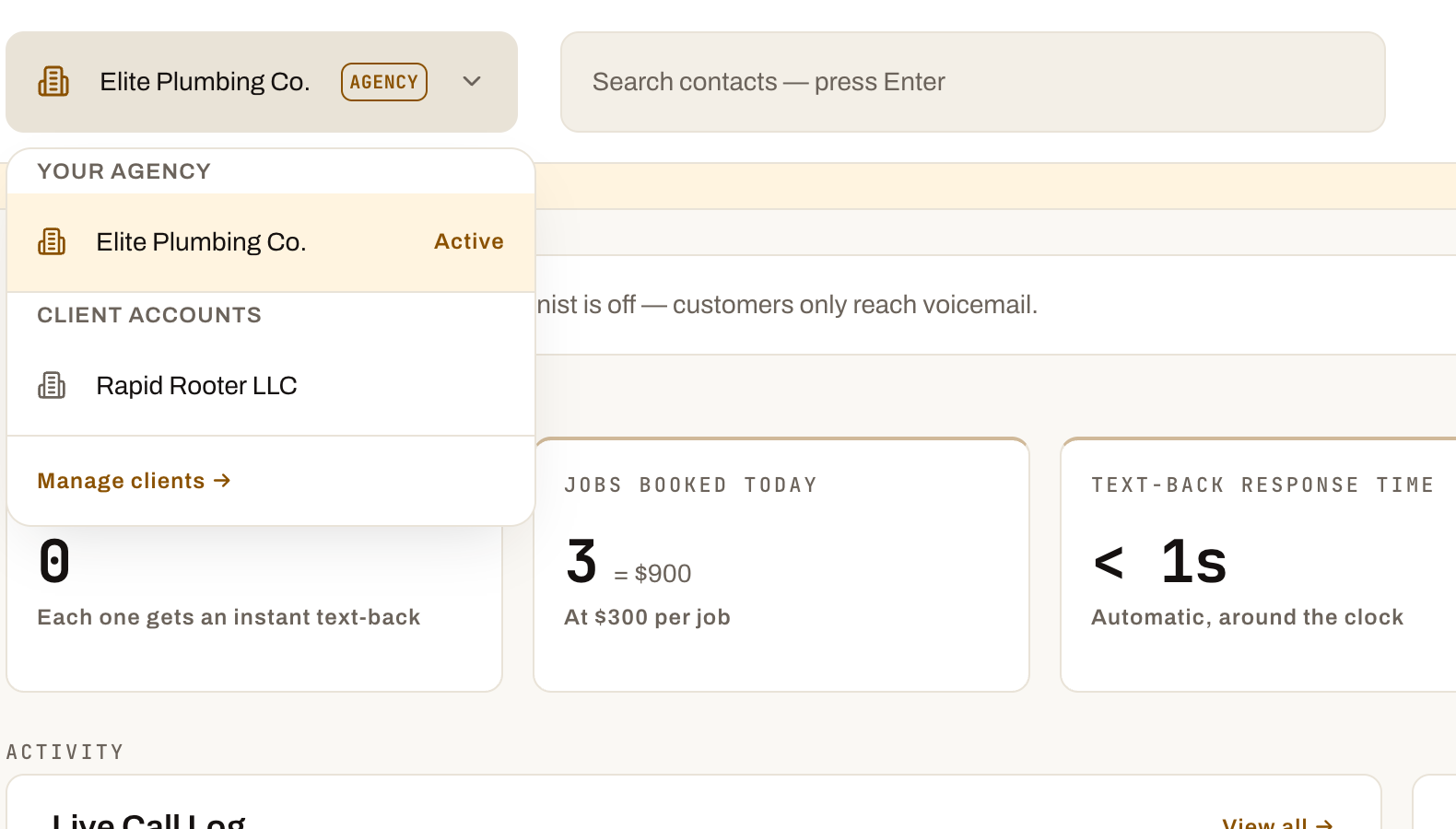This screenshot has height=829, width=1456.
Task: Click the building icon in account switcher header
Action: click(53, 82)
